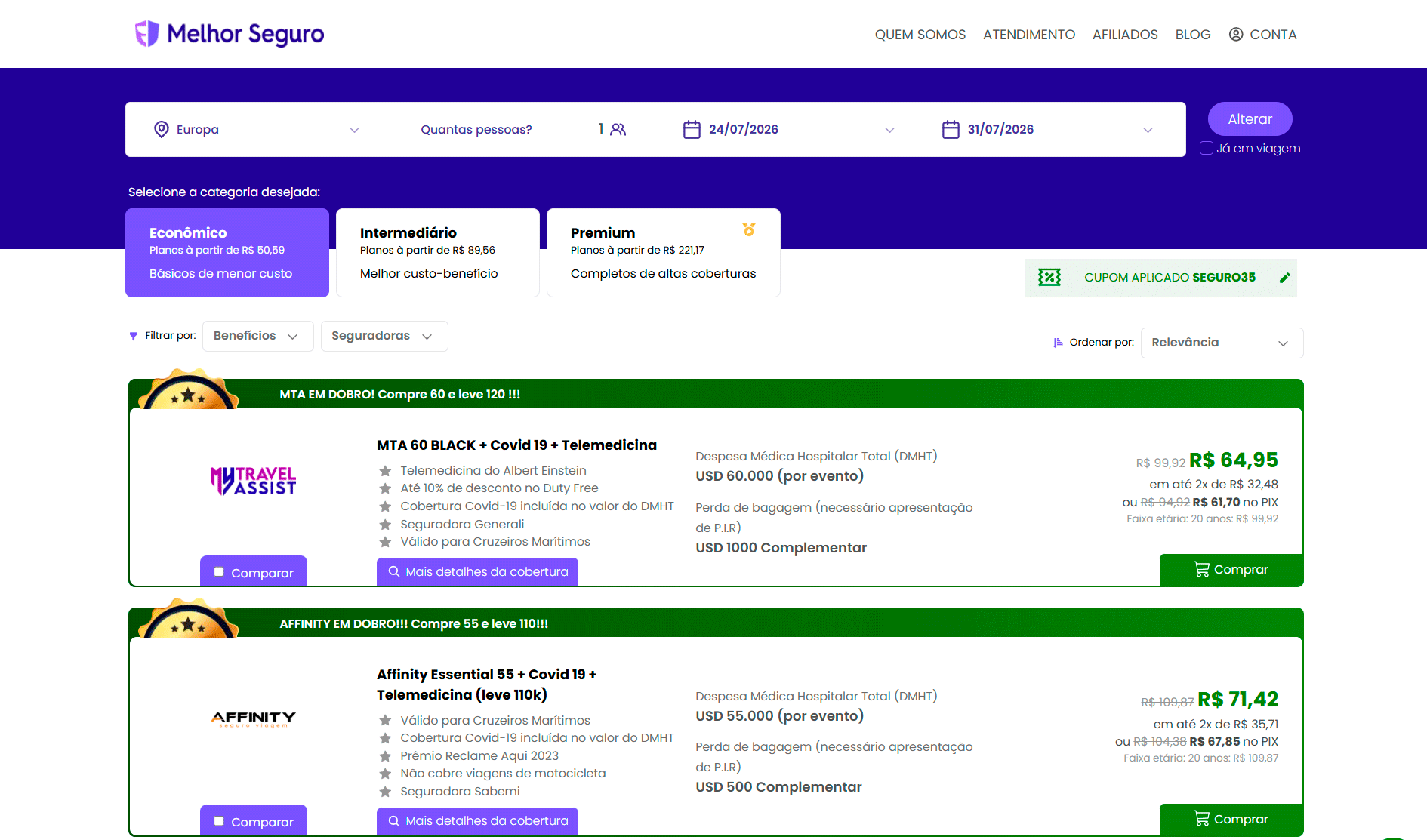Open the MTA 60 BLACK + Covid 19 plan title

pos(517,445)
